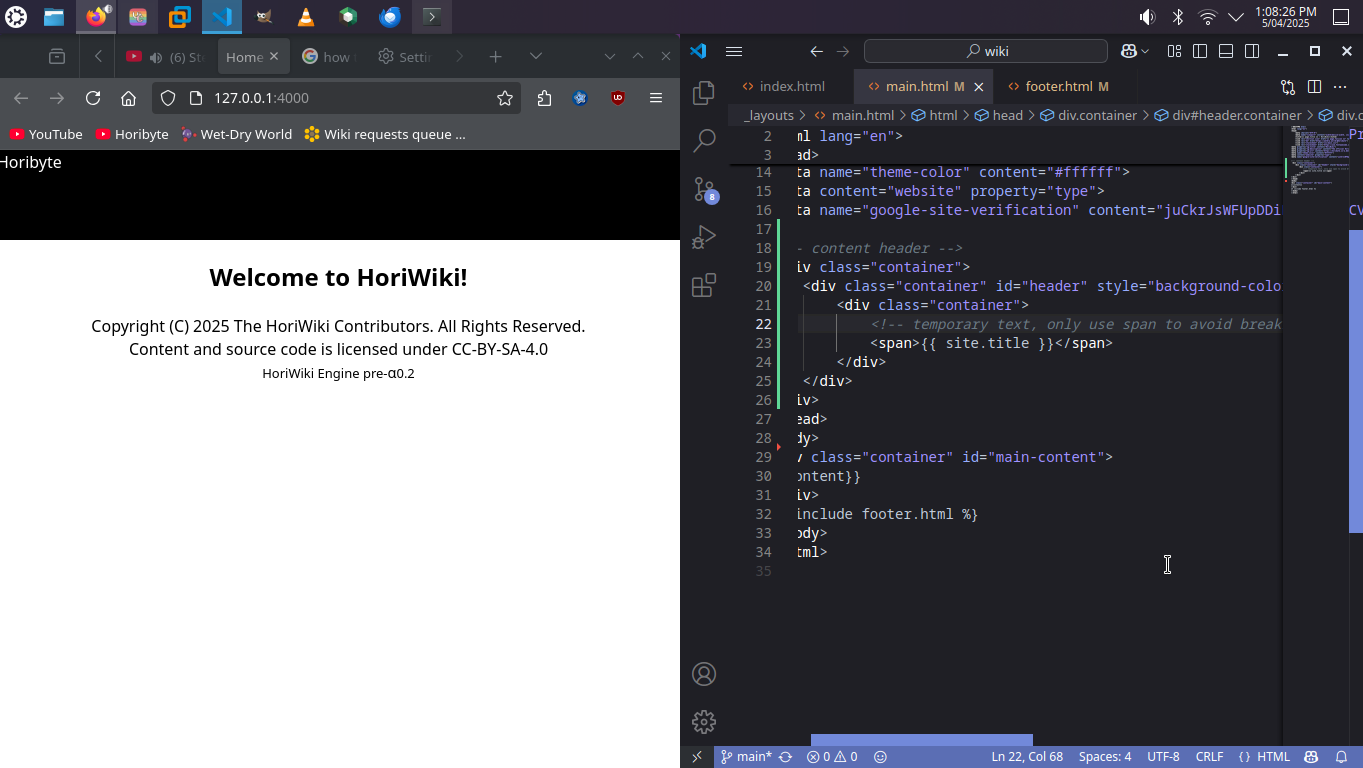Open the Search view in activity bar
The width and height of the screenshot is (1363, 768).
(704, 140)
